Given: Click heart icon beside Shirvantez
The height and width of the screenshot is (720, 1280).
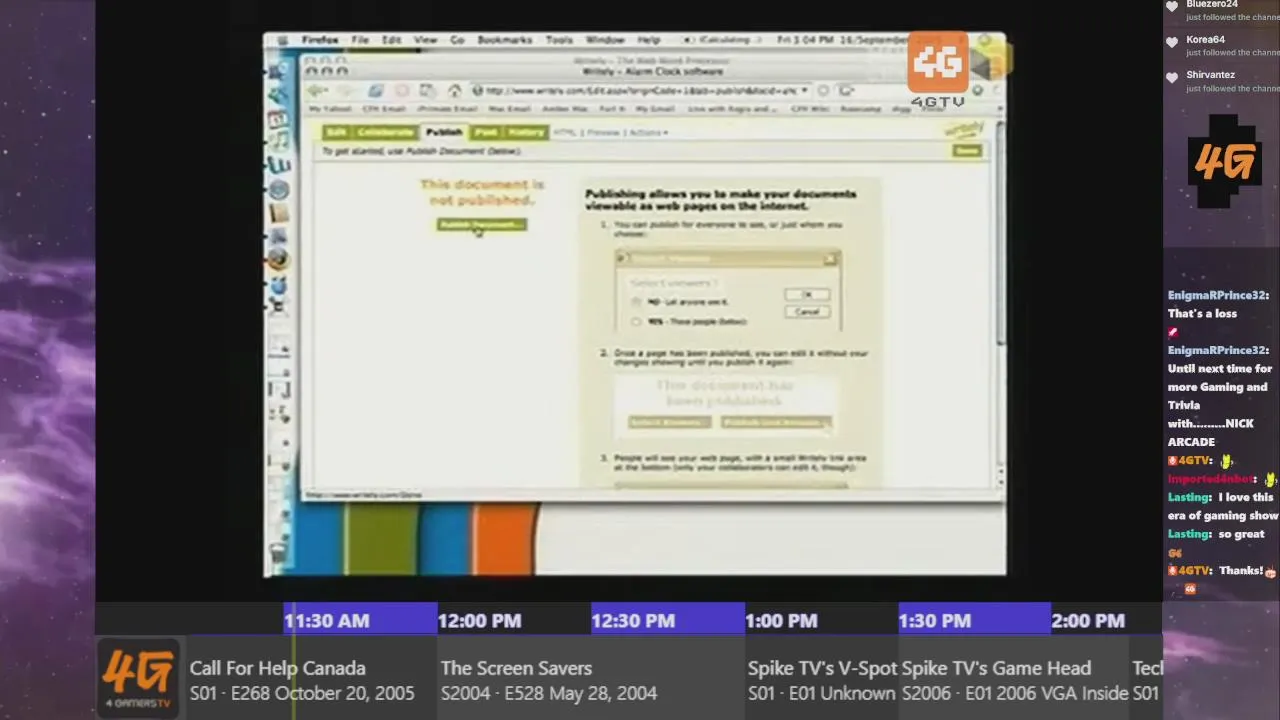Looking at the screenshot, I should click(1172, 77).
